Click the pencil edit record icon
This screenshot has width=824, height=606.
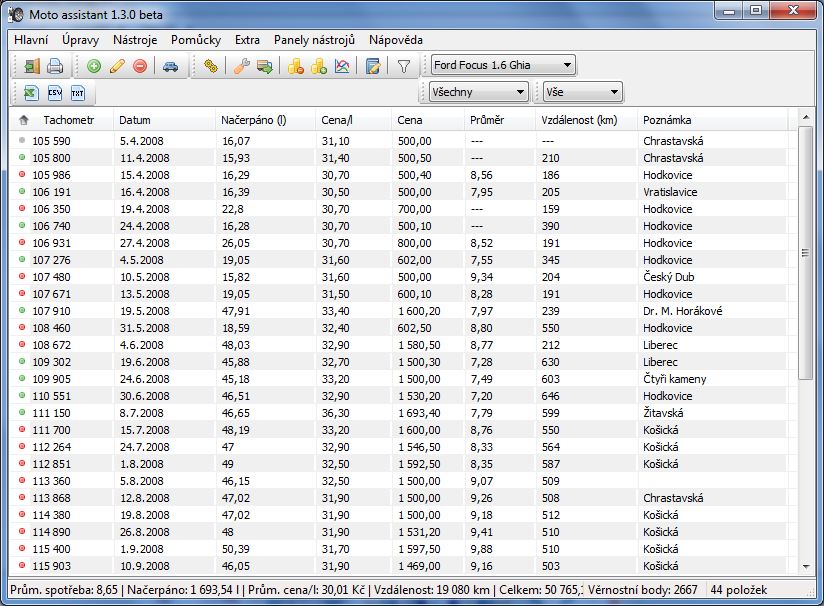117,67
